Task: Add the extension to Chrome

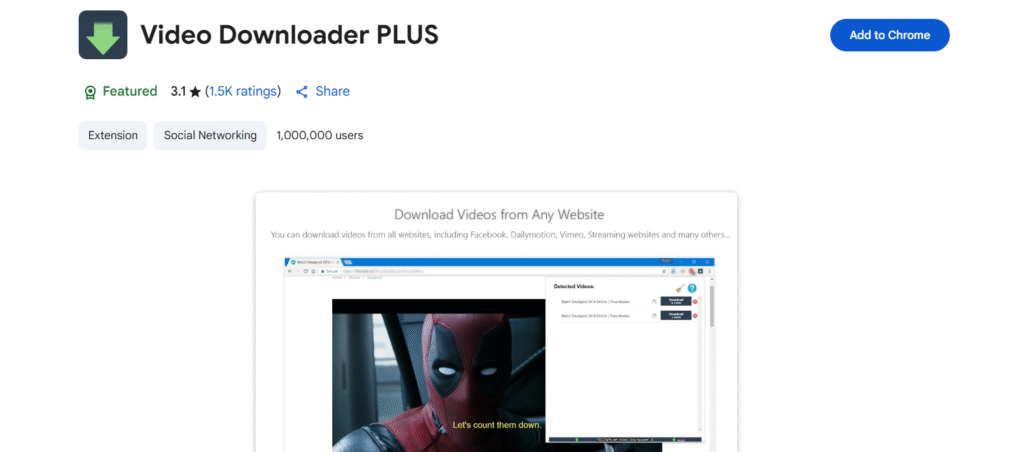Action: click(889, 35)
